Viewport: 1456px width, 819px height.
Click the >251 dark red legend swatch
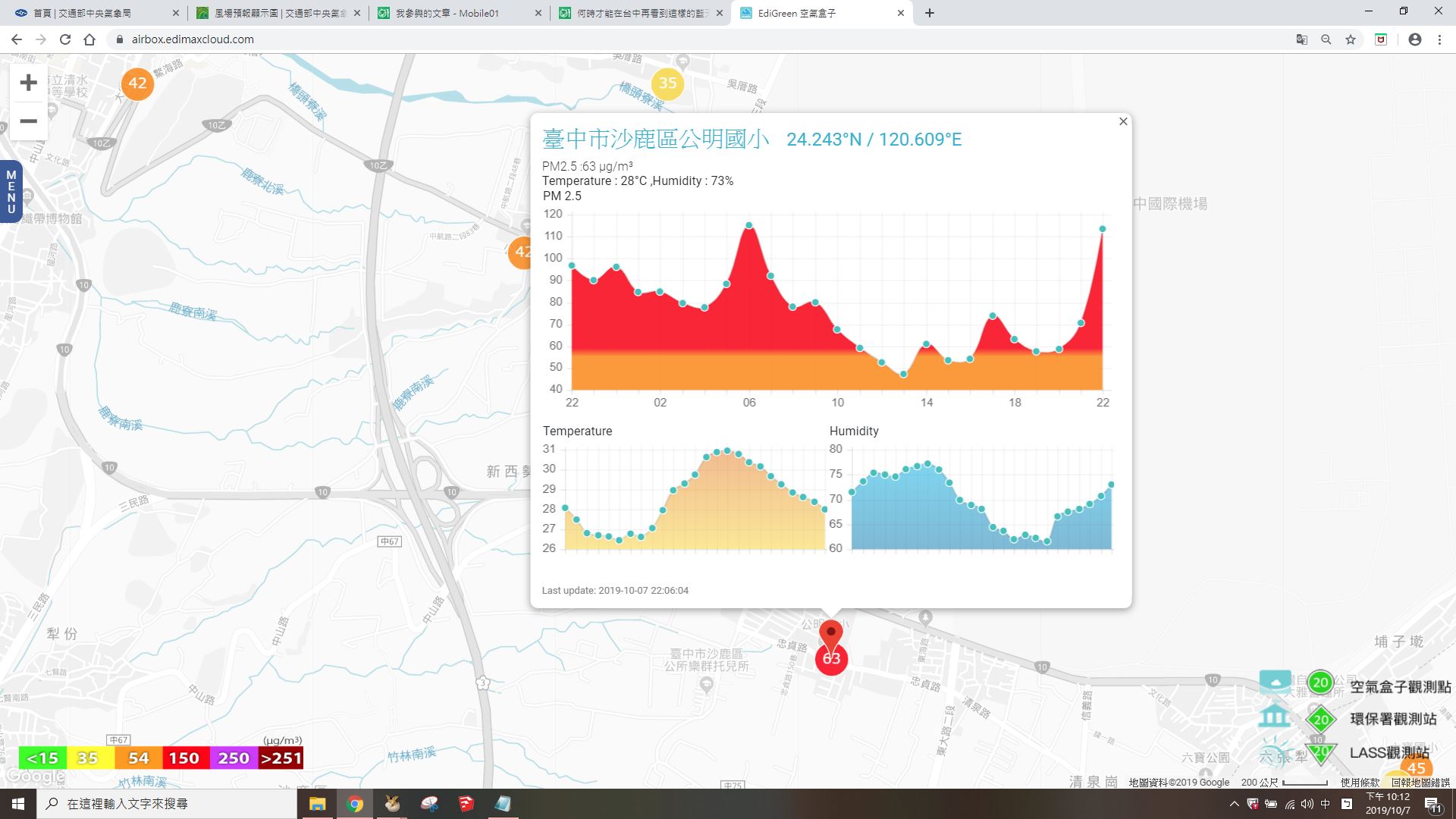pyautogui.click(x=281, y=758)
